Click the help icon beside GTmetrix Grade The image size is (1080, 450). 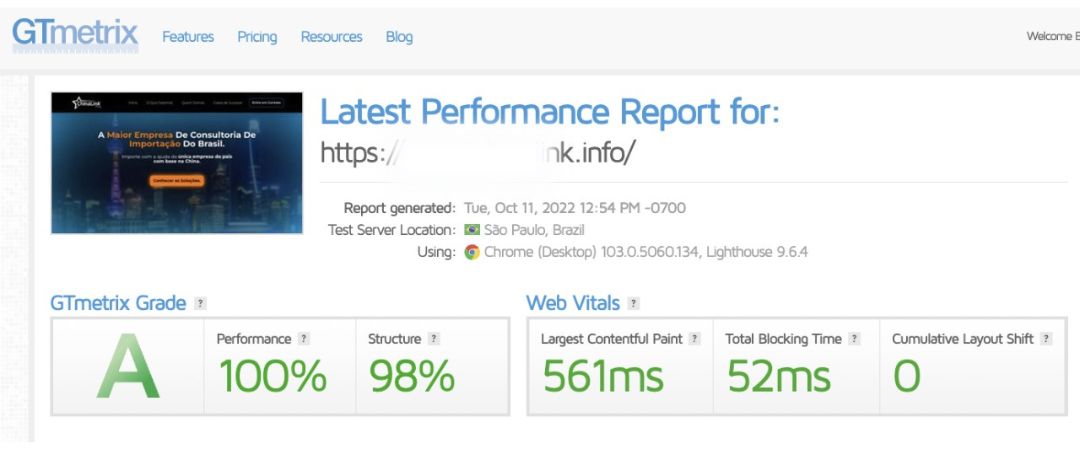point(200,303)
